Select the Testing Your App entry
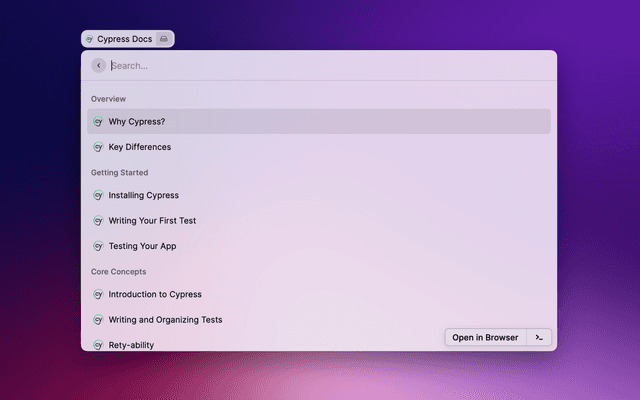This screenshot has width=640, height=400. pos(142,246)
